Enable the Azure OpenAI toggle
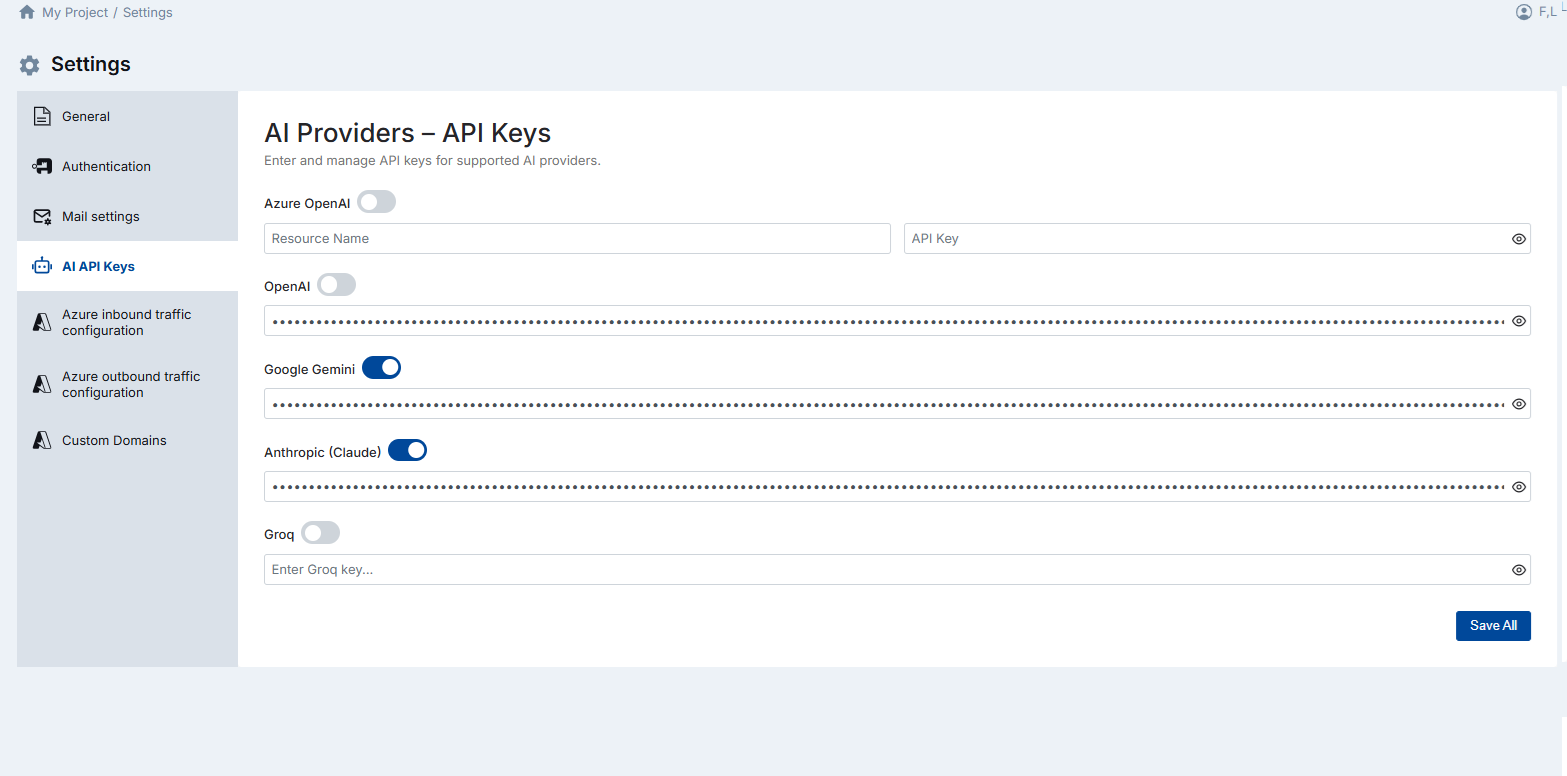 [376, 201]
